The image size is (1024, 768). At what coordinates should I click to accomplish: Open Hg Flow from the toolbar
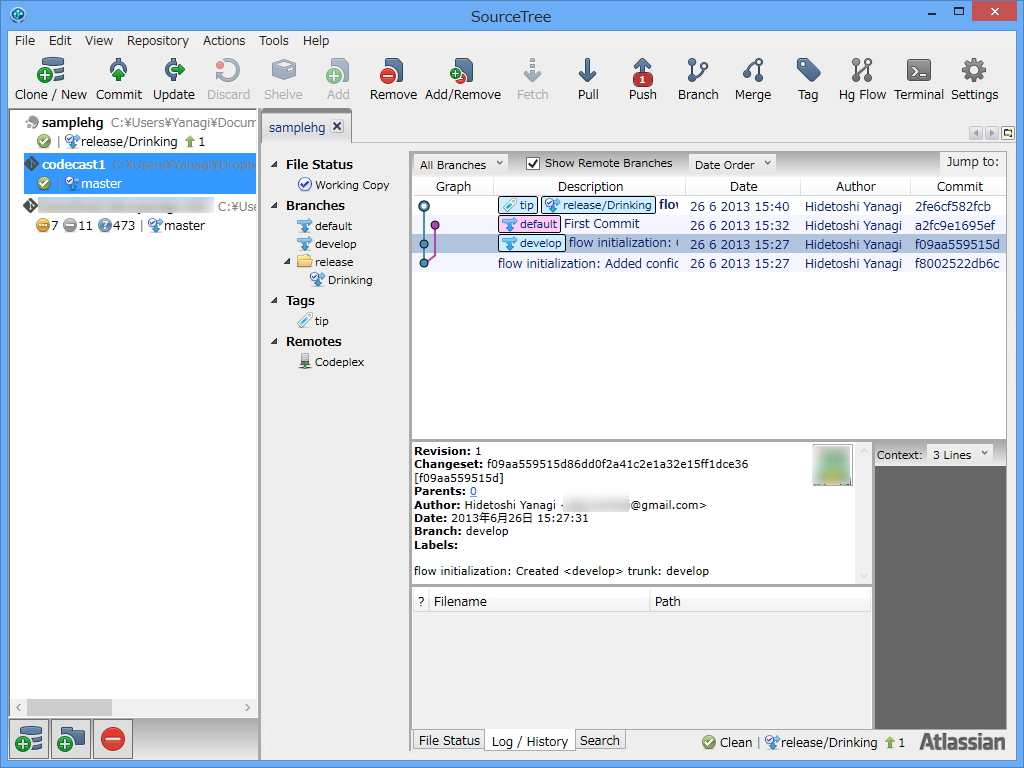point(862,79)
